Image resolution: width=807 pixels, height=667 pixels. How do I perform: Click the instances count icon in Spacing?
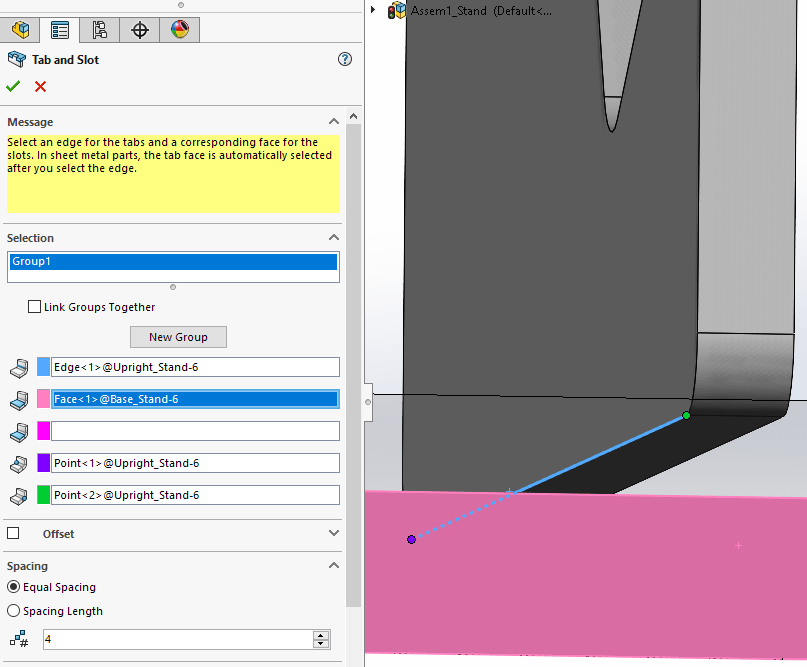[x=18, y=640]
